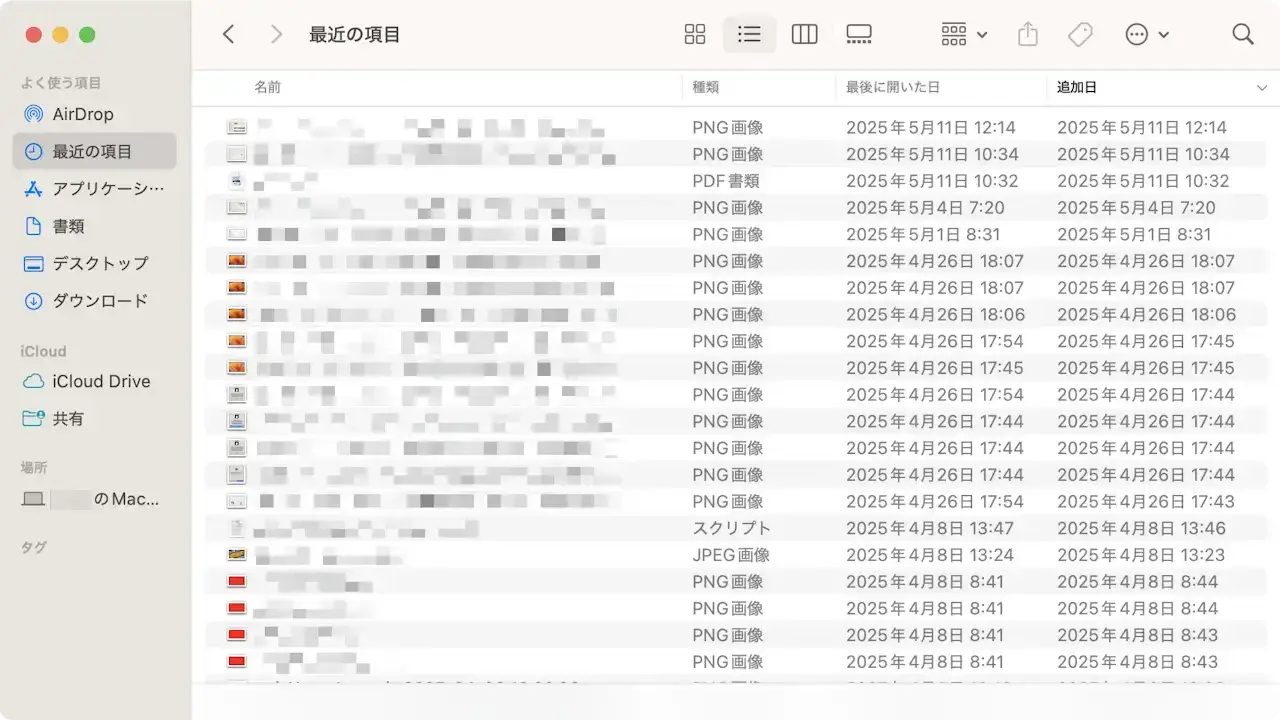Select the list view button
1280x720 pixels.
[749, 35]
